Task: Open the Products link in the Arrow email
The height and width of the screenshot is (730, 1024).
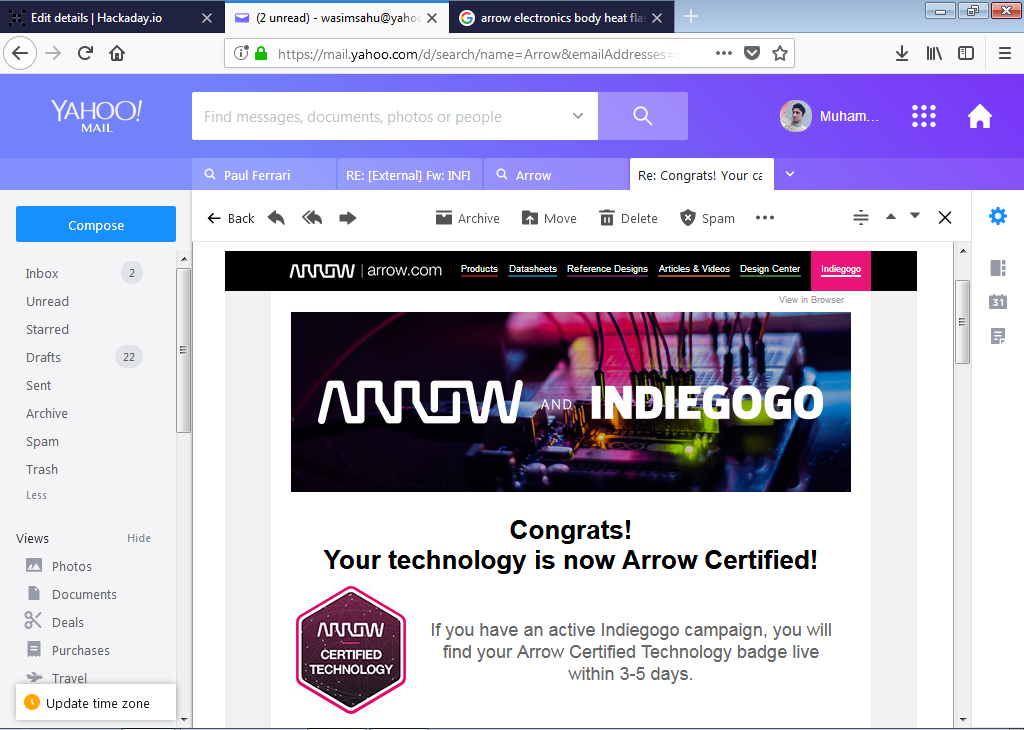Action: [x=479, y=269]
